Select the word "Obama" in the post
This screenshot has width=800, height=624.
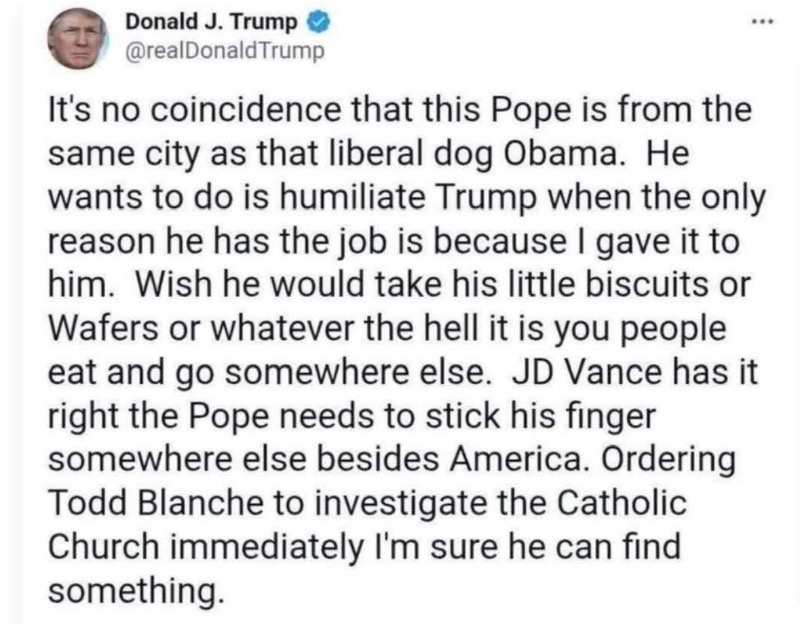pyautogui.click(x=577, y=156)
